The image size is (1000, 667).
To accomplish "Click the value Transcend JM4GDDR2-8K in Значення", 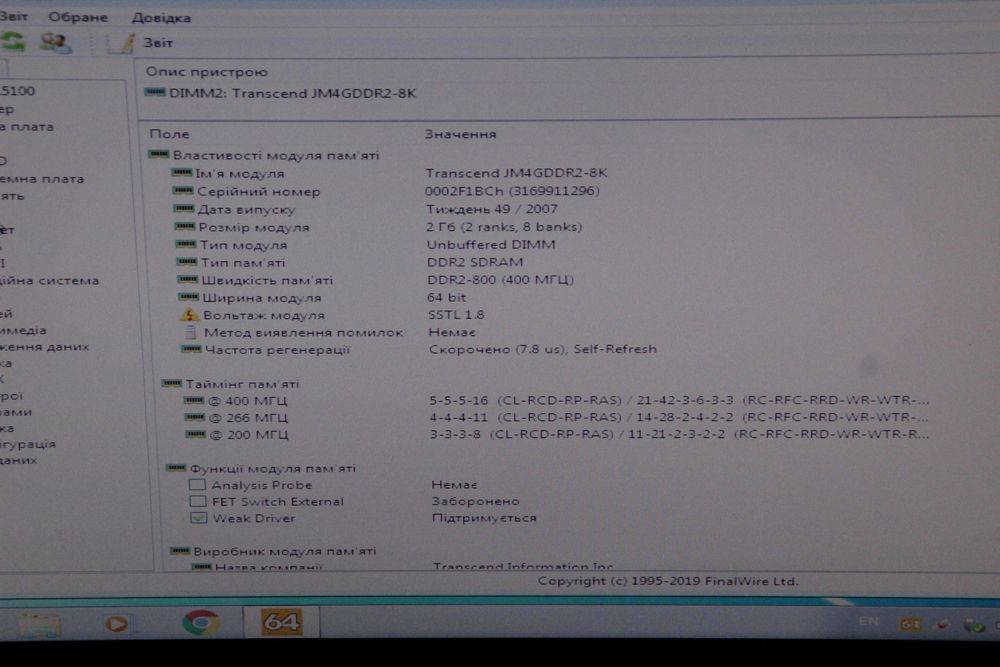I will pos(516,173).
